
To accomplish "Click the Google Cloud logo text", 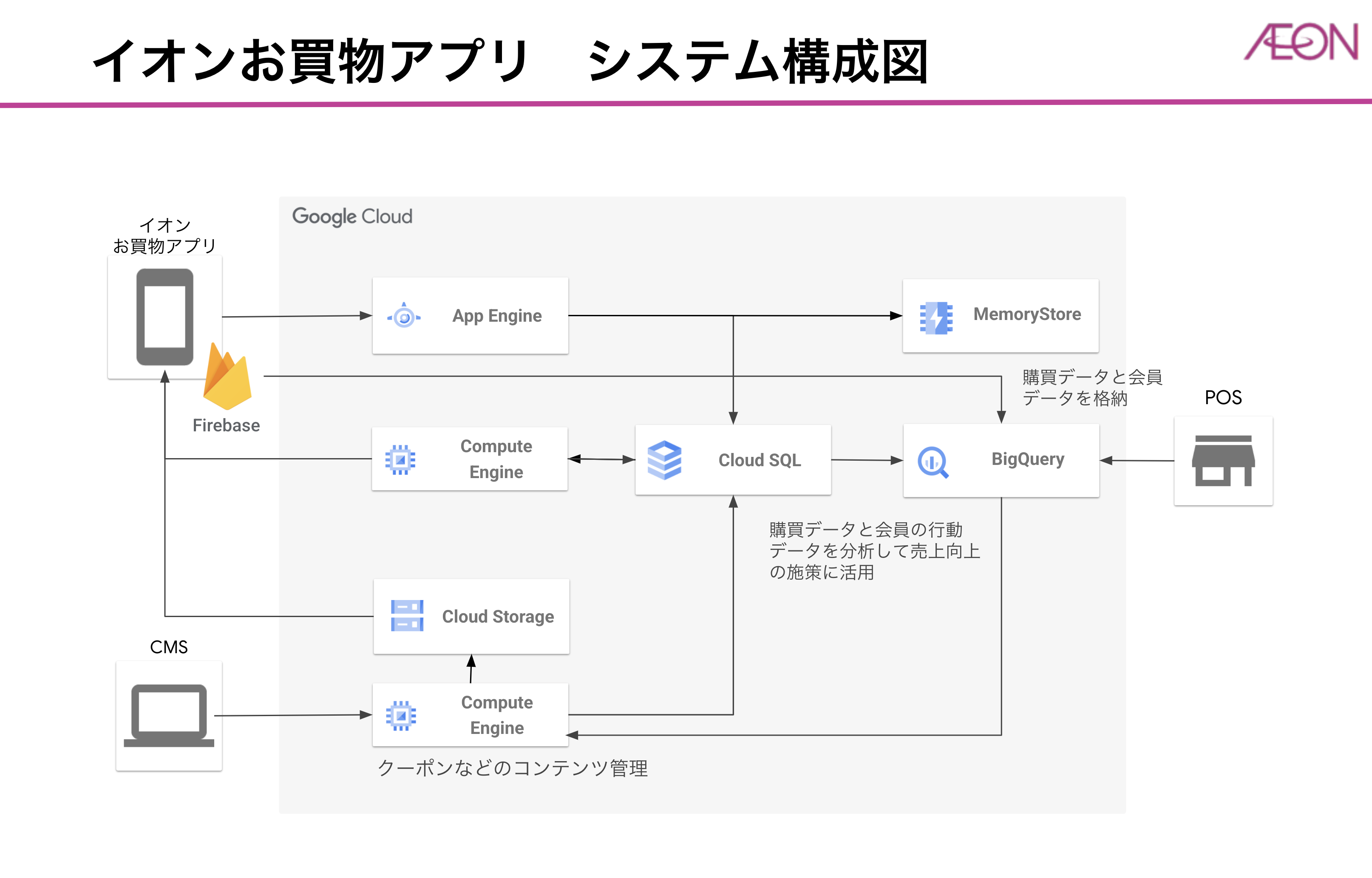I will tap(352, 217).
